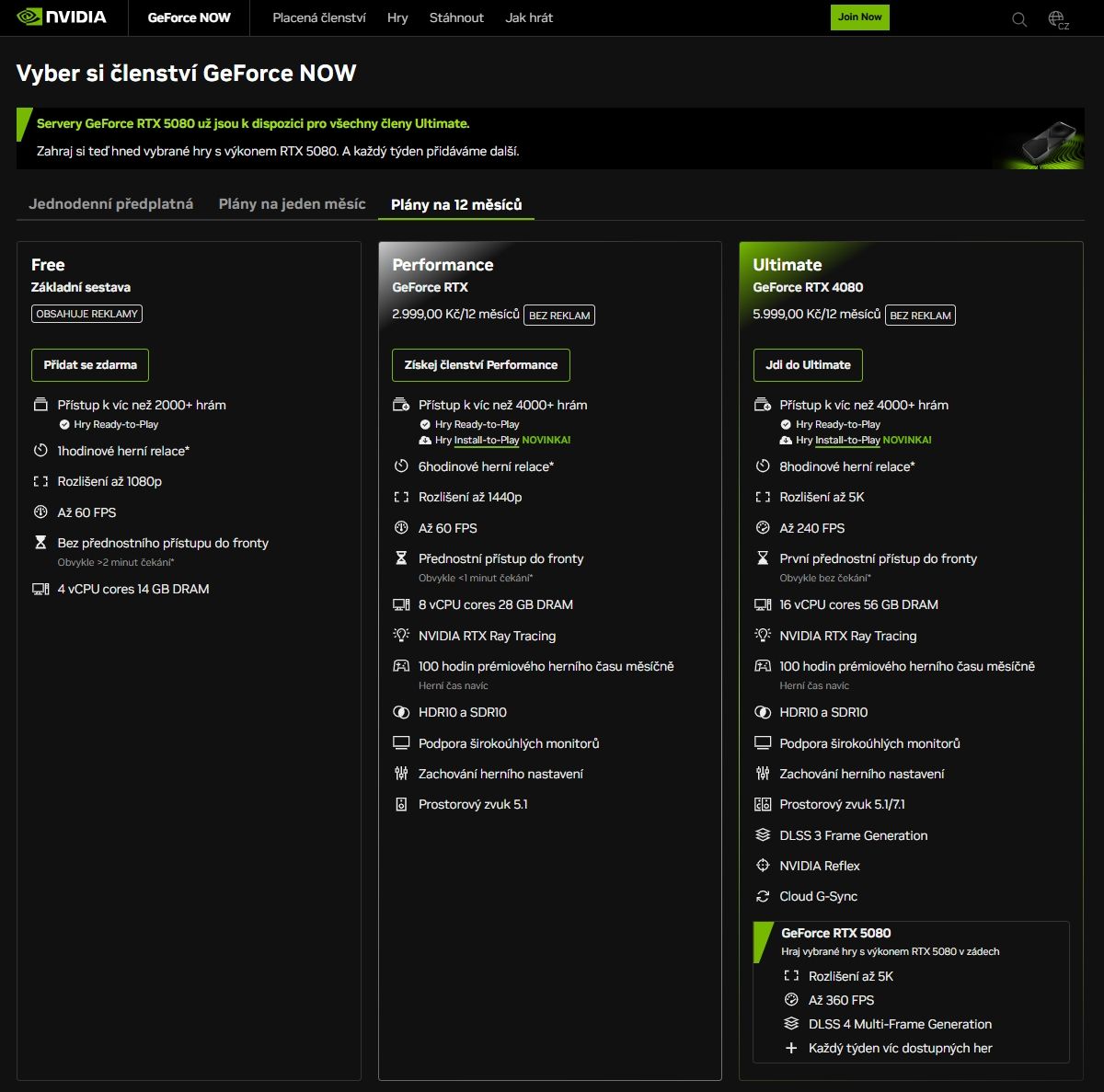
Task: Open Placená členství menu item
Action: point(319,17)
